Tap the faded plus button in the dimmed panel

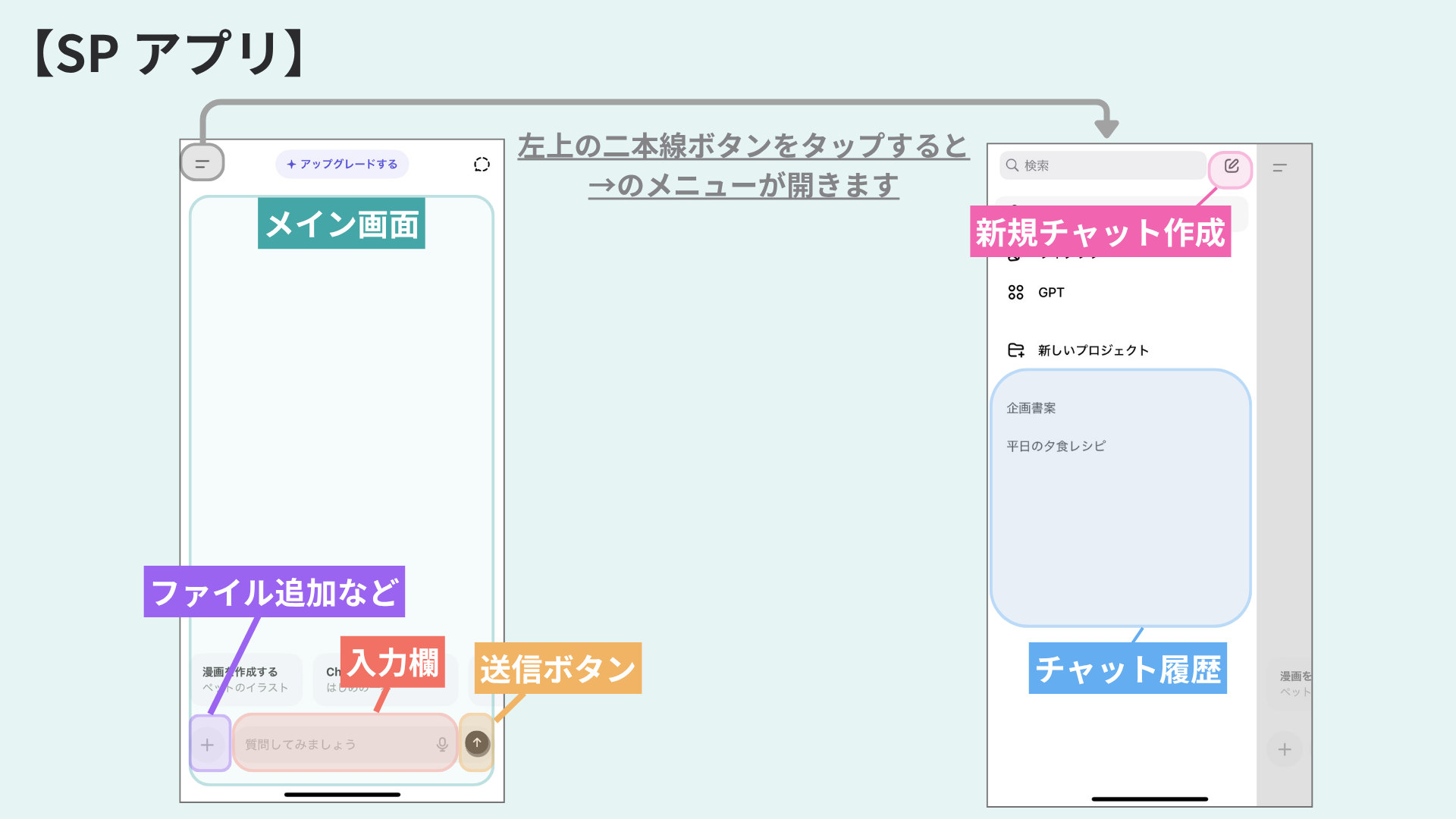tap(1284, 749)
